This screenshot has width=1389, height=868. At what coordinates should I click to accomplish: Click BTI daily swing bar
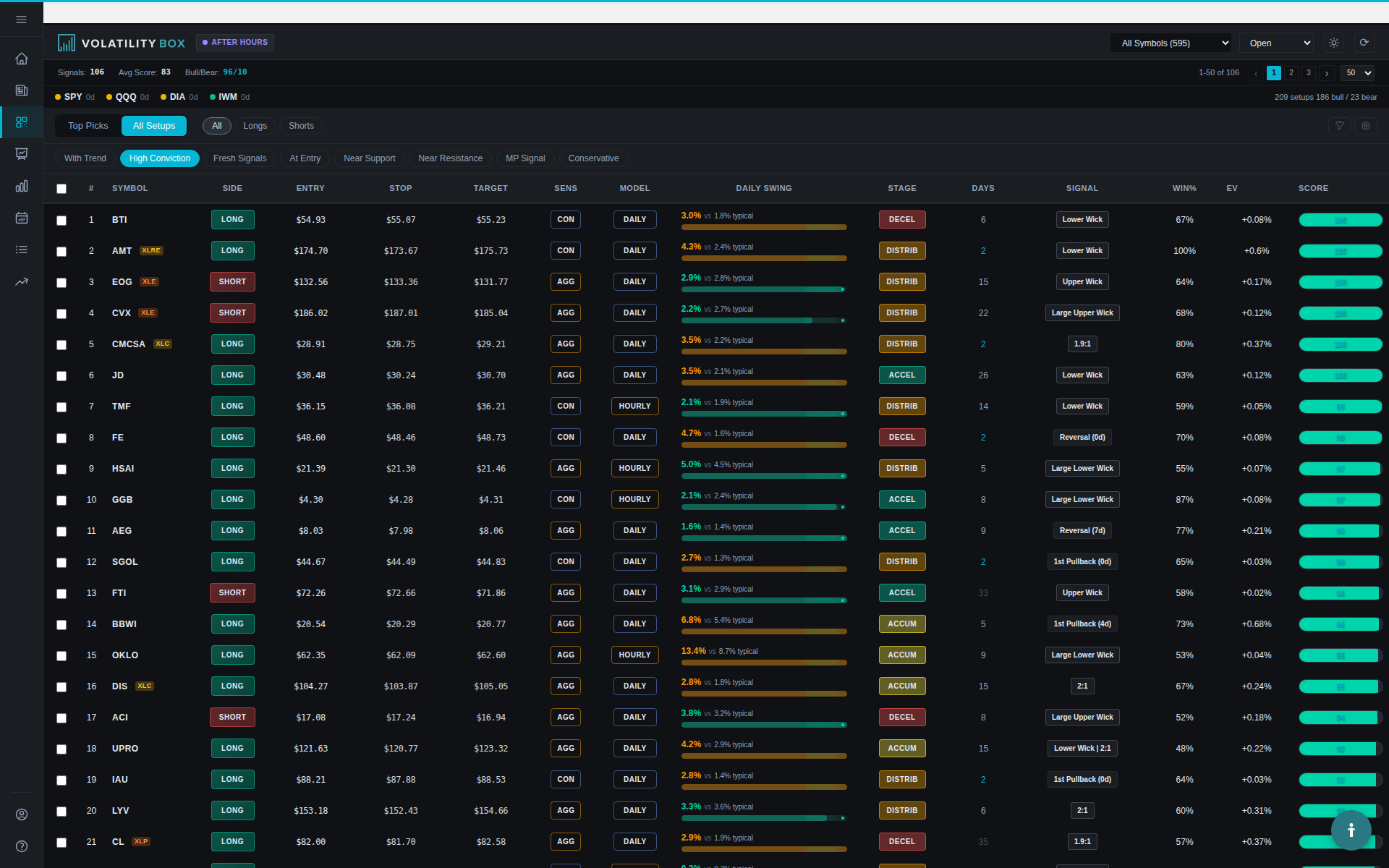764,227
